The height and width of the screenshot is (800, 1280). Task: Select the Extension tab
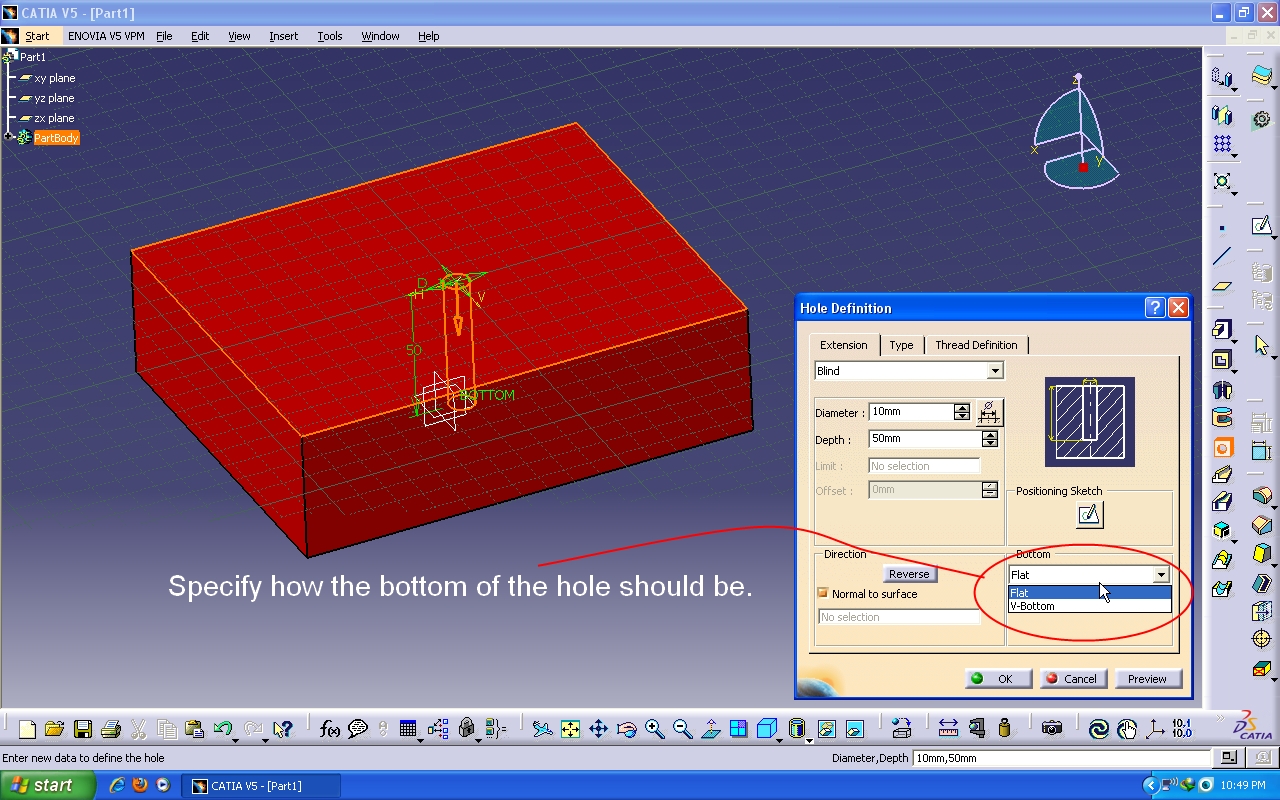[844, 344]
